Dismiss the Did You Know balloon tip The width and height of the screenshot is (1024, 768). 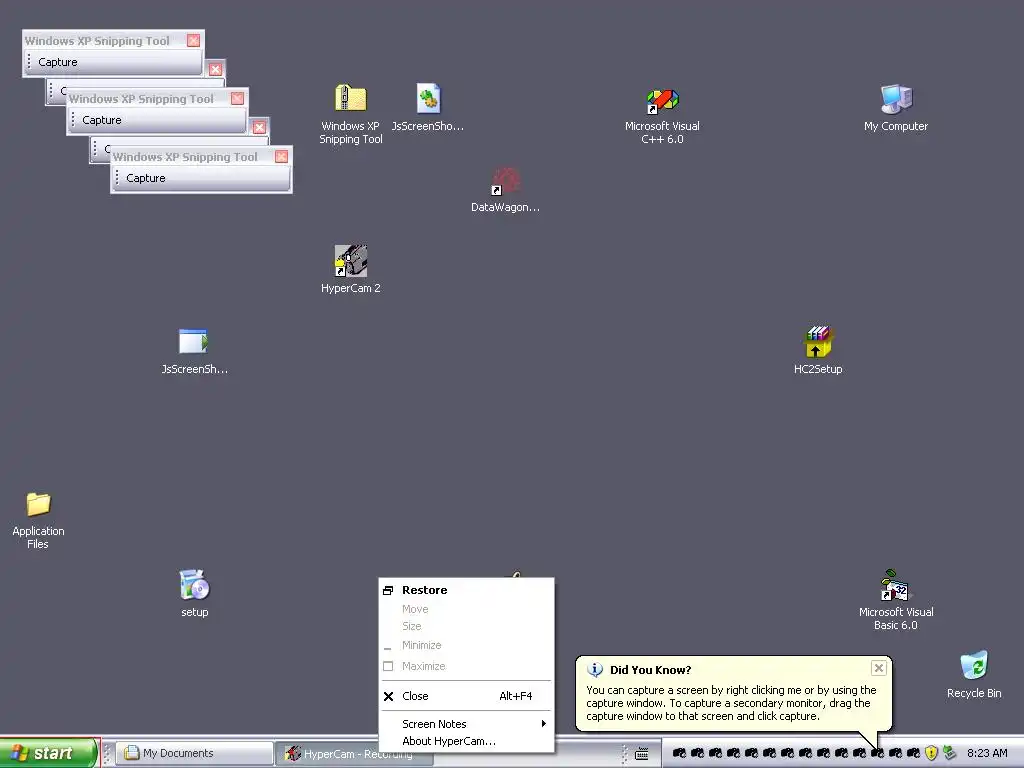tap(878, 667)
